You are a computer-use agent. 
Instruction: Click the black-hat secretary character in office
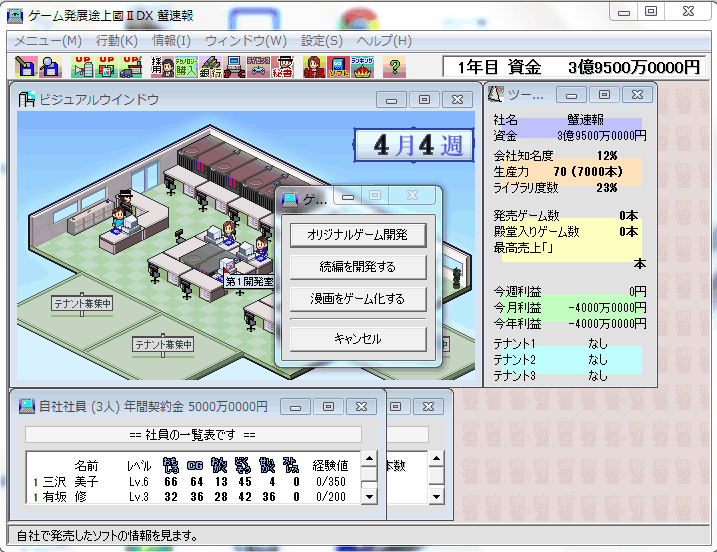(x=125, y=200)
